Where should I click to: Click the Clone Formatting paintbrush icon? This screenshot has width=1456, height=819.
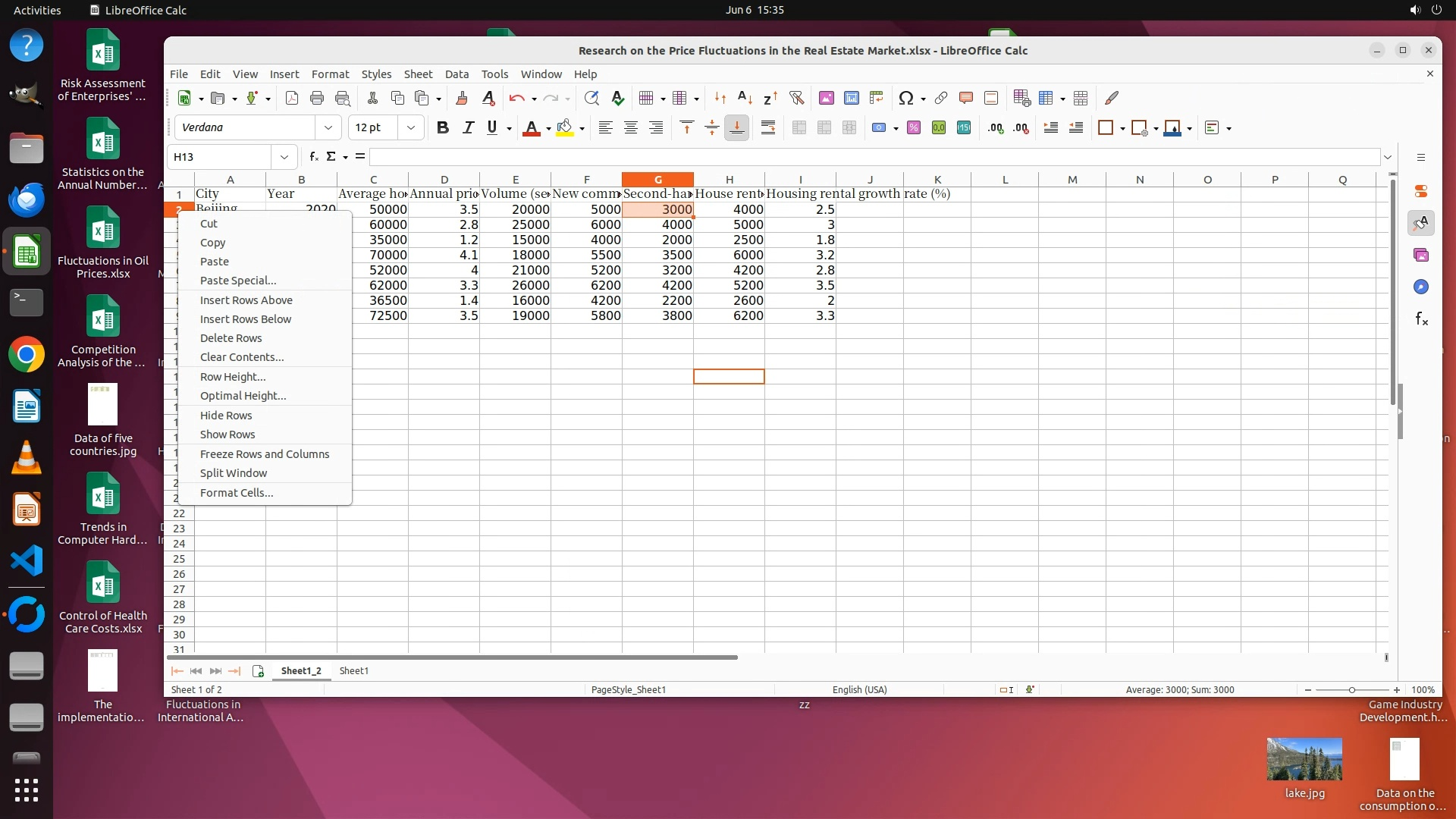[461, 98]
